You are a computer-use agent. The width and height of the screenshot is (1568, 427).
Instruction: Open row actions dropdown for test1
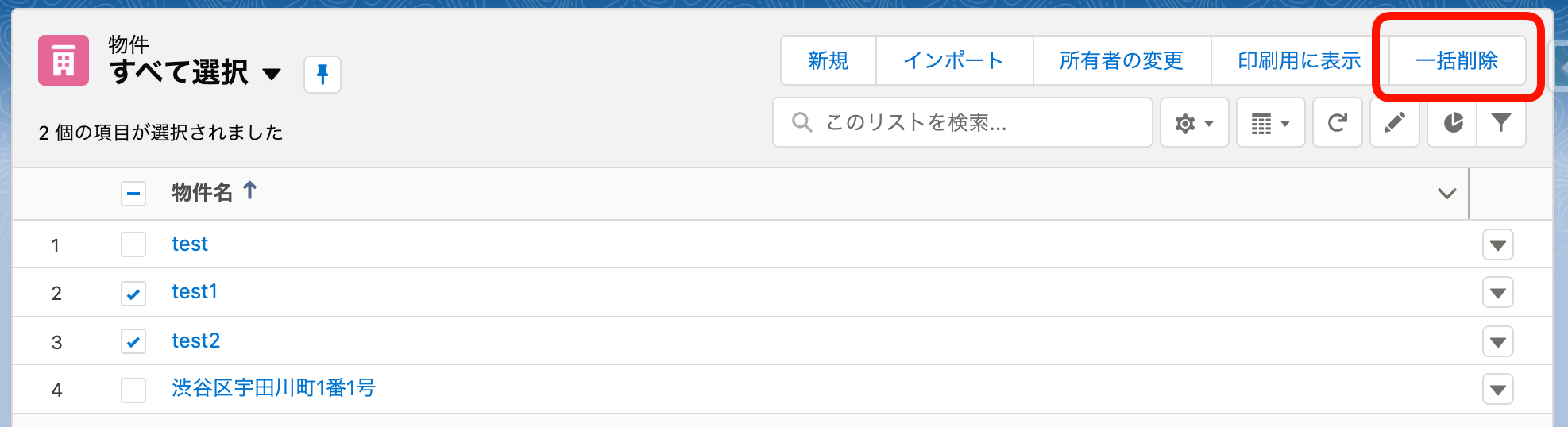coord(1497,293)
